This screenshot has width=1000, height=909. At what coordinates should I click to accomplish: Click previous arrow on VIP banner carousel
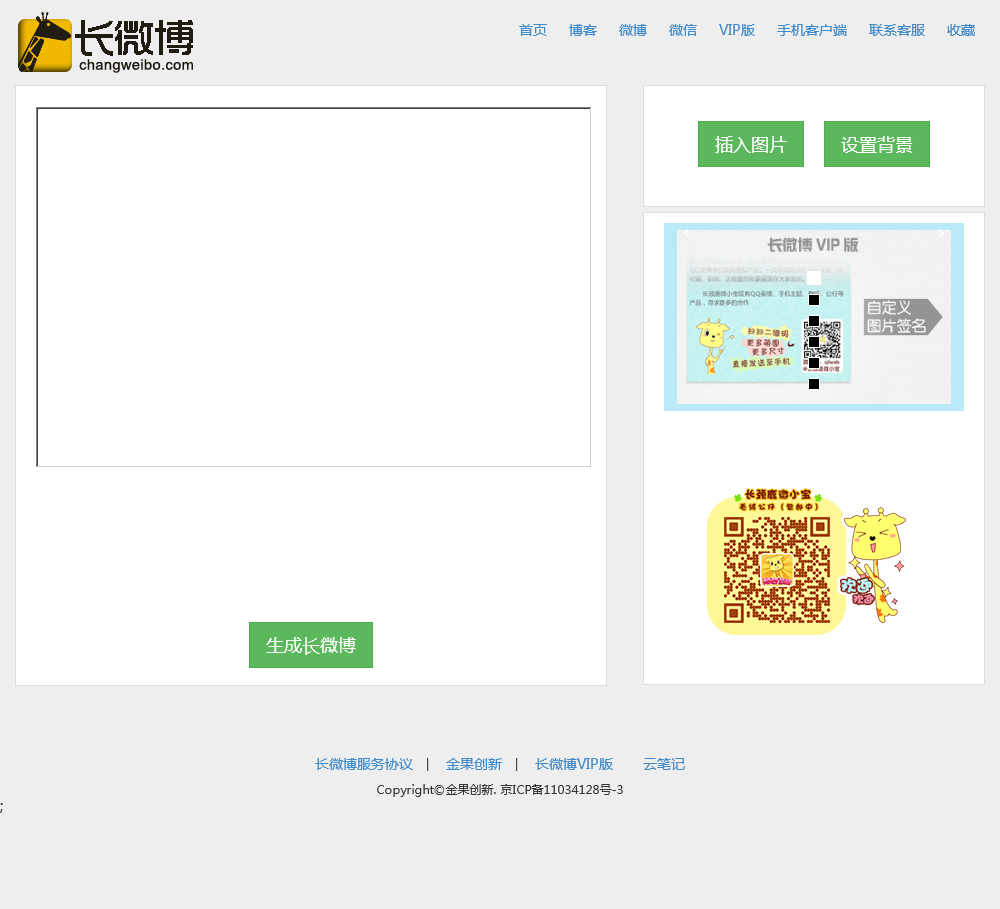pyautogui.click(x=686, y=233)
